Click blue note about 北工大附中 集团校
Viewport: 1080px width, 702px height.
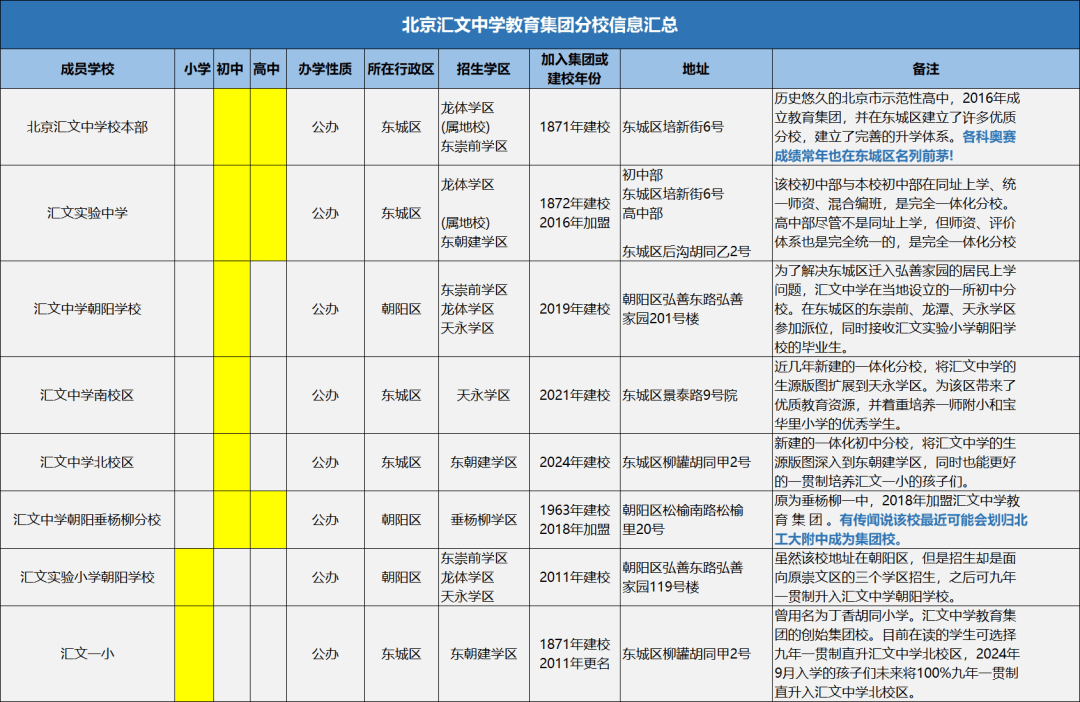point(901,529)
